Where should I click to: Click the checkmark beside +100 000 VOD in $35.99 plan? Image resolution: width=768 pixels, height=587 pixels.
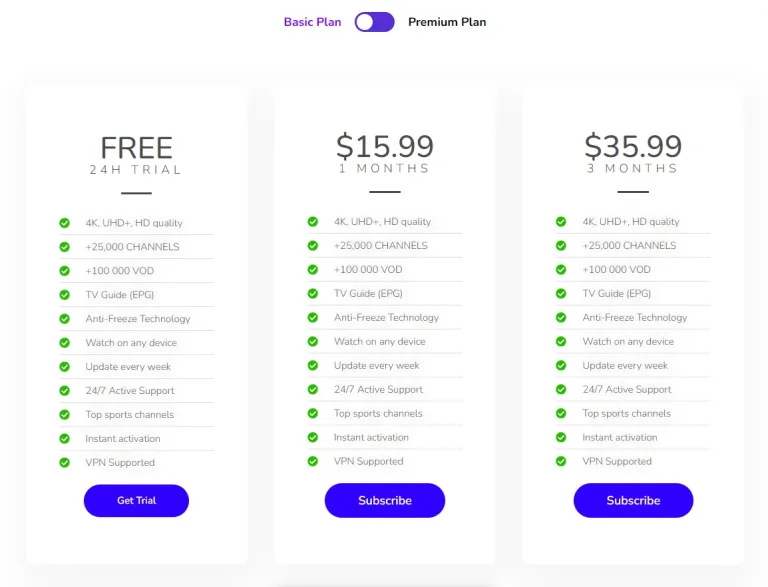pos(561,269)
